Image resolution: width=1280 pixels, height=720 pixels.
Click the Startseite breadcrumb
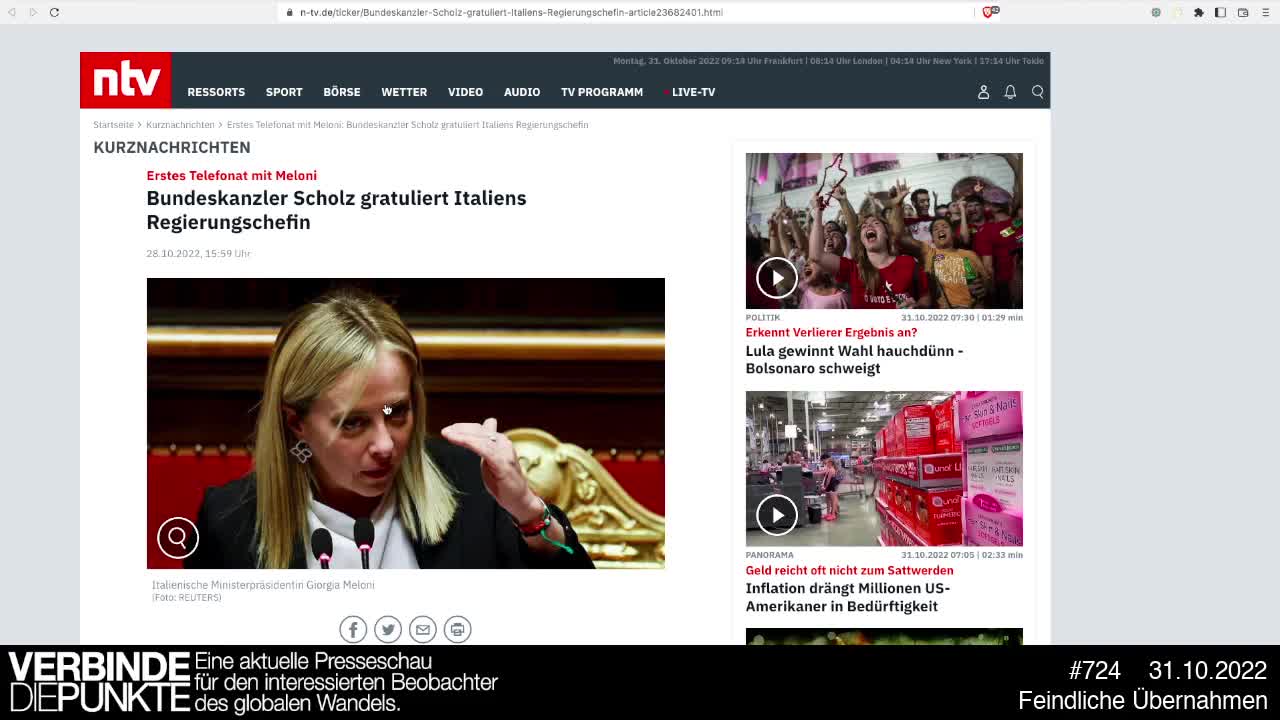113,125
